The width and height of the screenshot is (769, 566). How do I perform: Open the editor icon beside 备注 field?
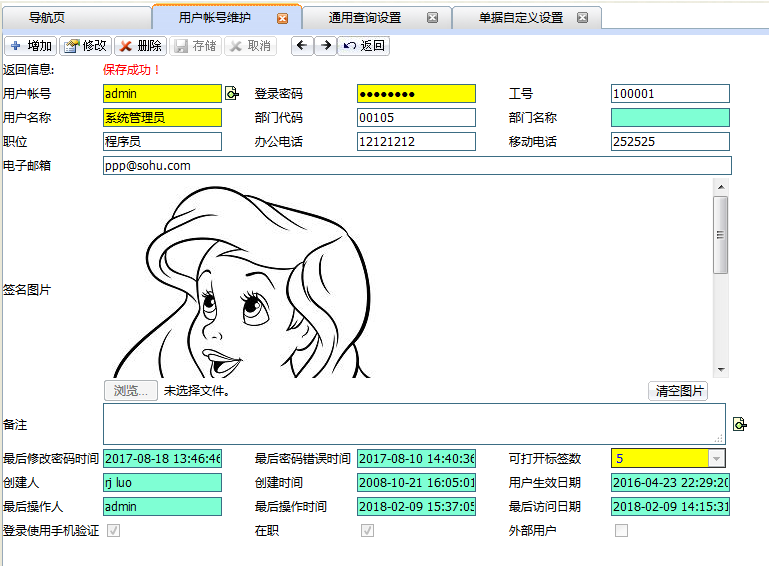click(x=740, y=424)
